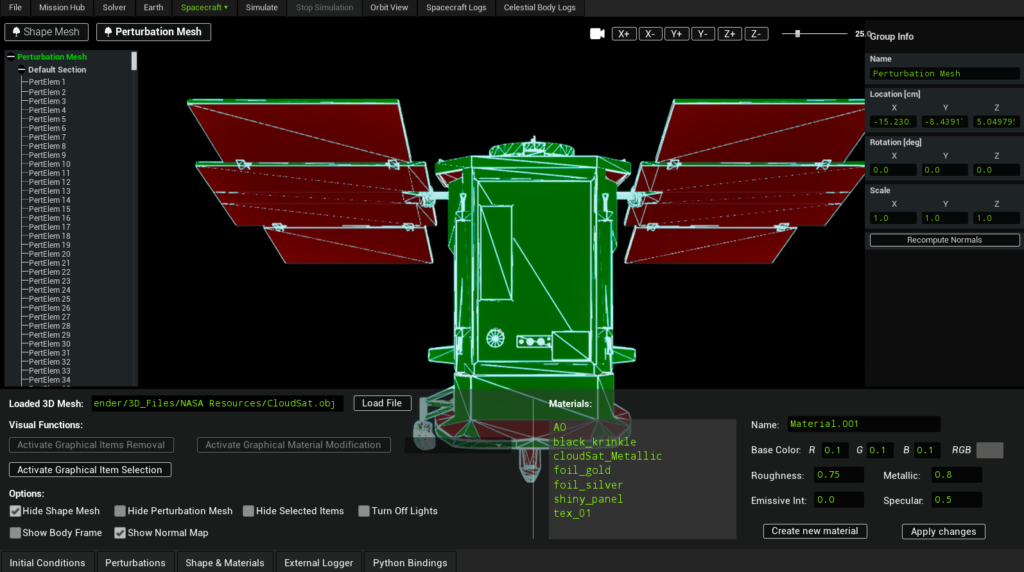Set camera view to Z-
1024x572 pixels.
tap(755, 34)
